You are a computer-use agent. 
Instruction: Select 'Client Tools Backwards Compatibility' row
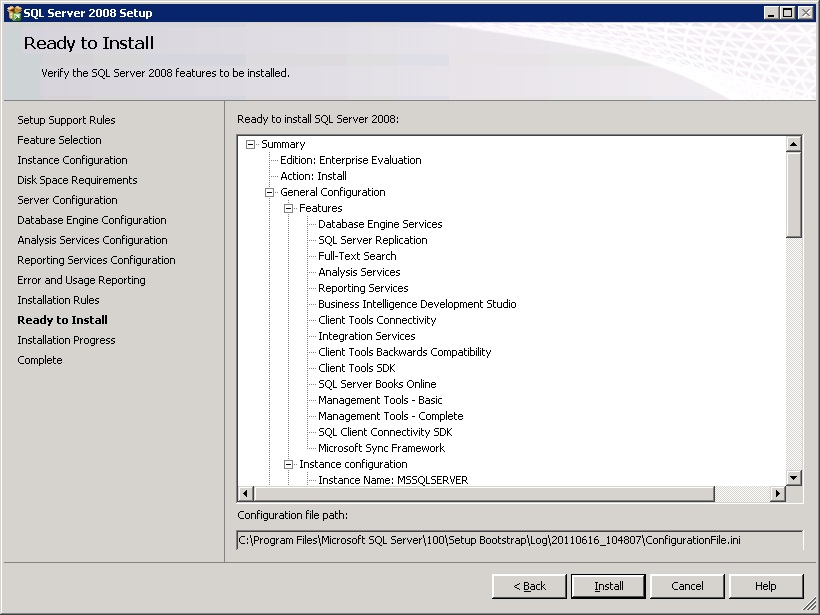[405, 352]
